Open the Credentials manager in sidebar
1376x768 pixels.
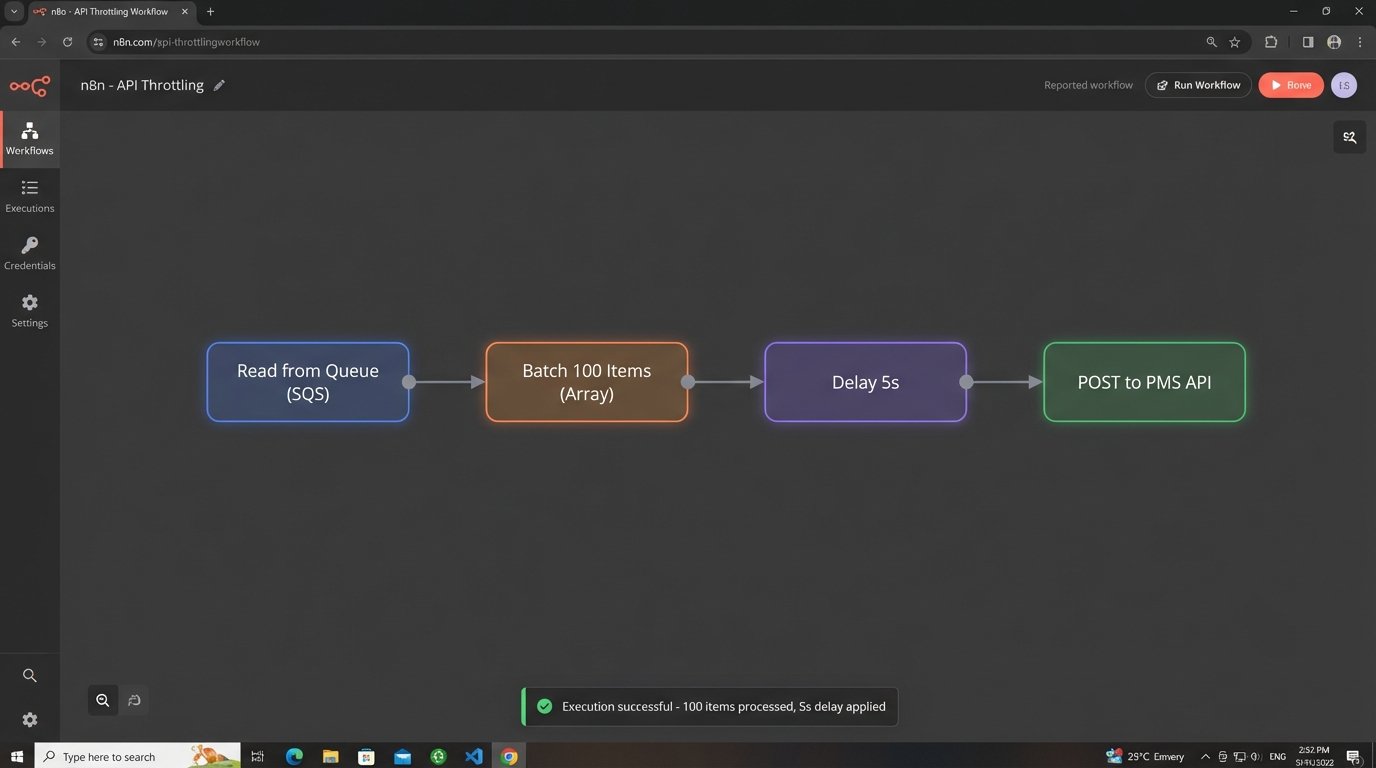pyautogui.click(x=29, y=253)
